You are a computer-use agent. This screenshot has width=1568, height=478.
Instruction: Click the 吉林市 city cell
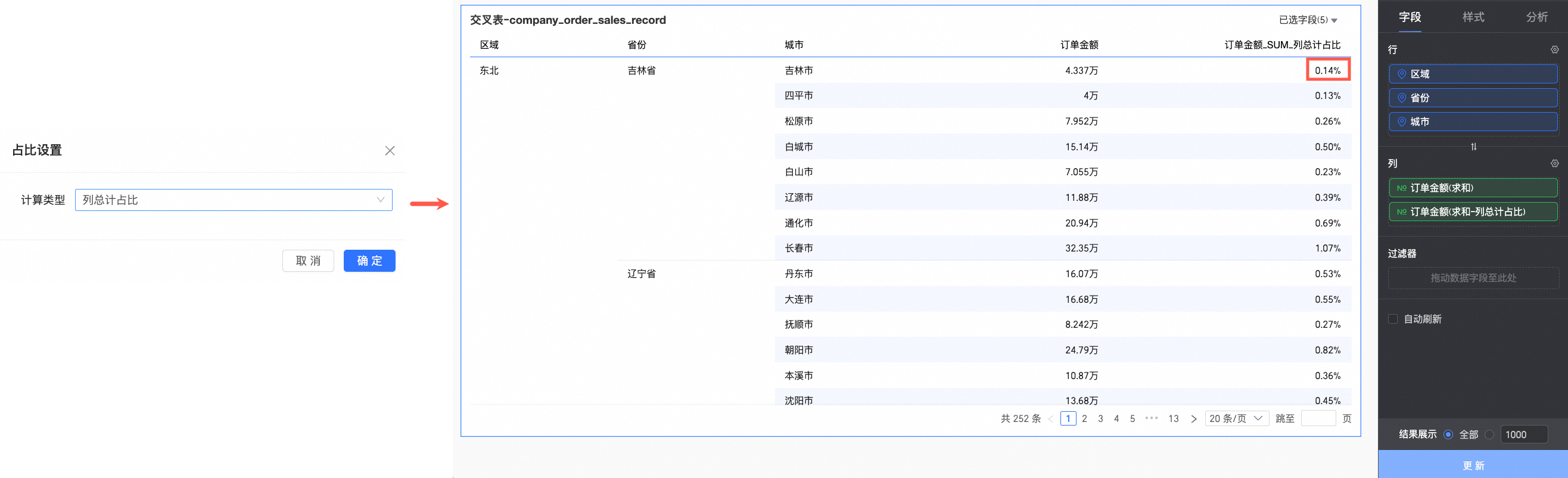click(x=799, y=71)
